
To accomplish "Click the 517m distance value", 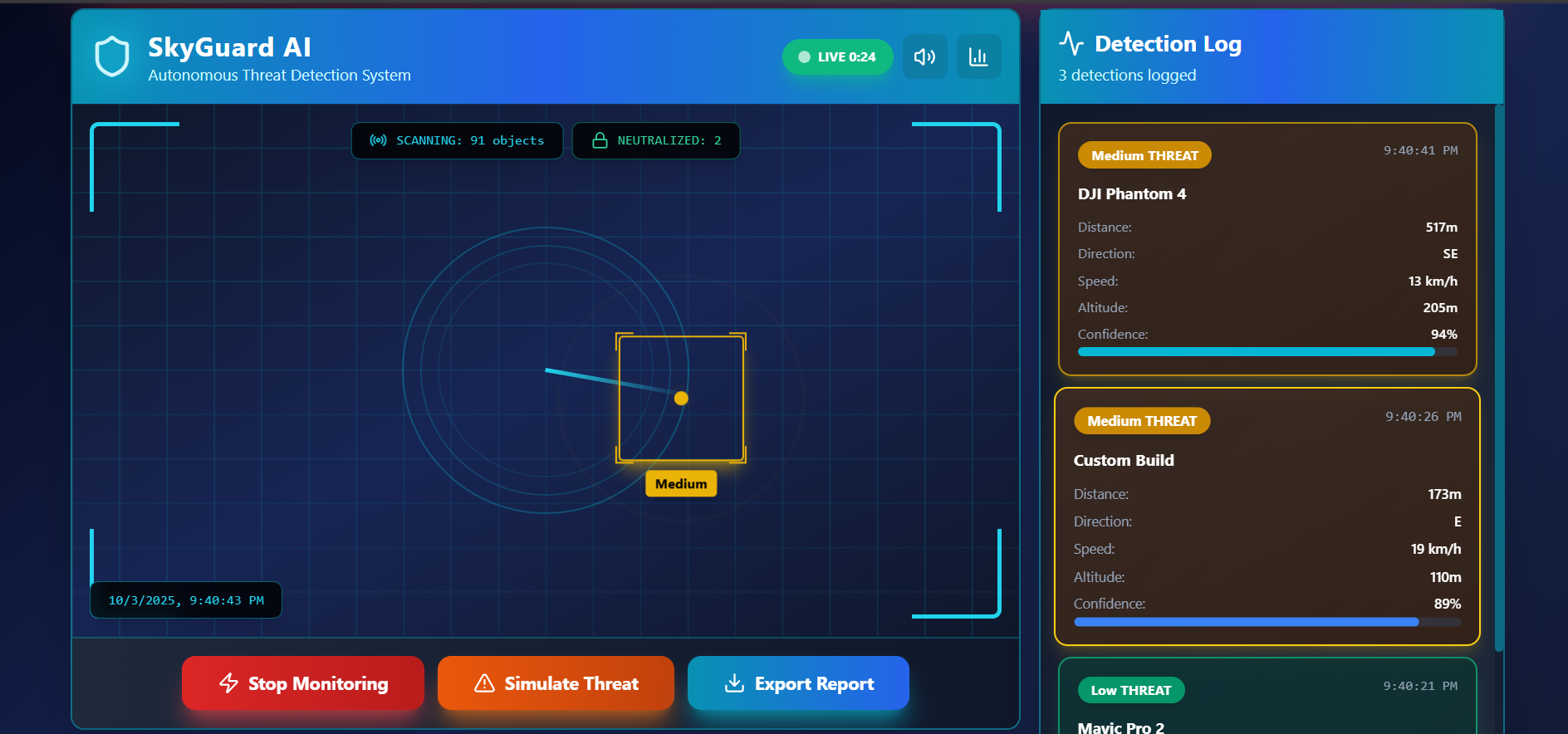I will click(1442, 228).
